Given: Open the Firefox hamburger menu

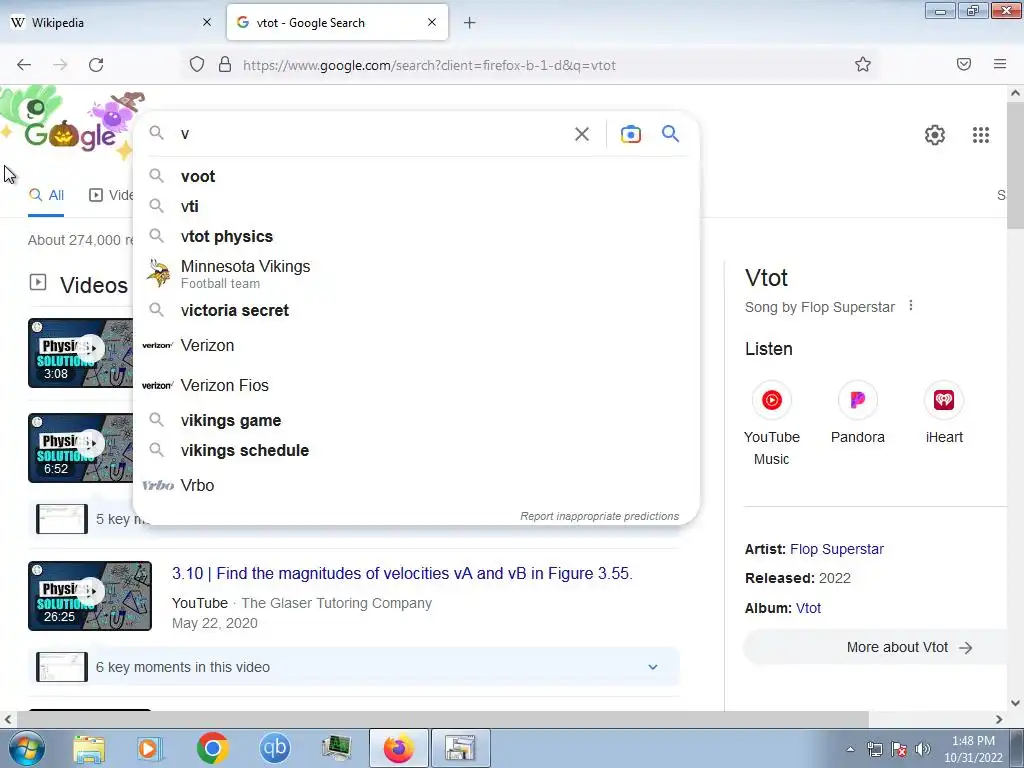Looking at the screenshot, I should pyautogui.click(x=1000, y=64).
